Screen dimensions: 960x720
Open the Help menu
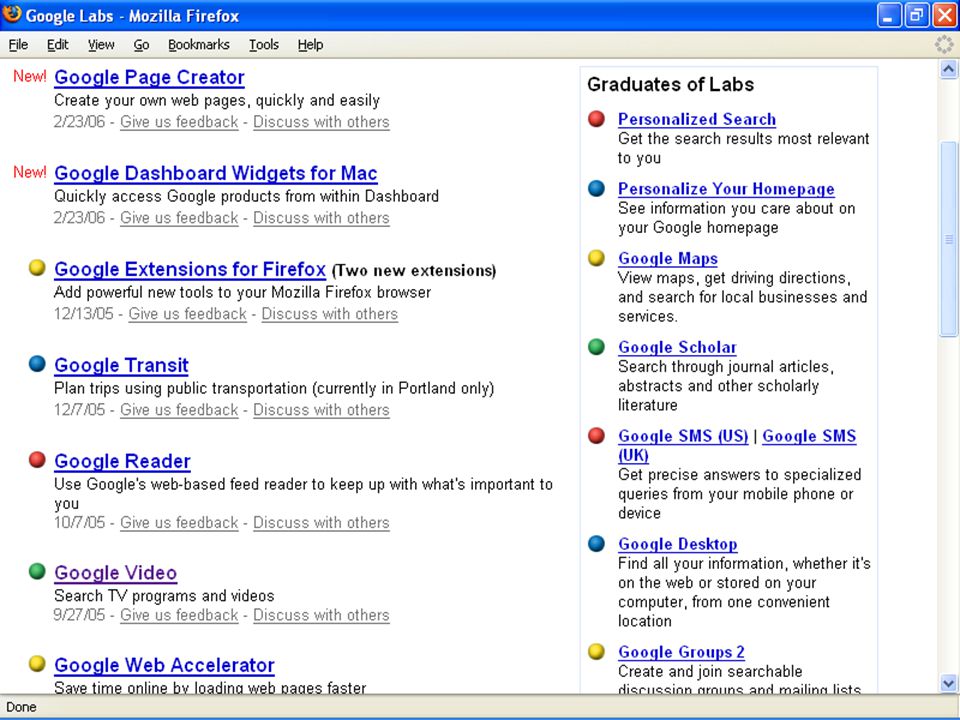[310, 45]
